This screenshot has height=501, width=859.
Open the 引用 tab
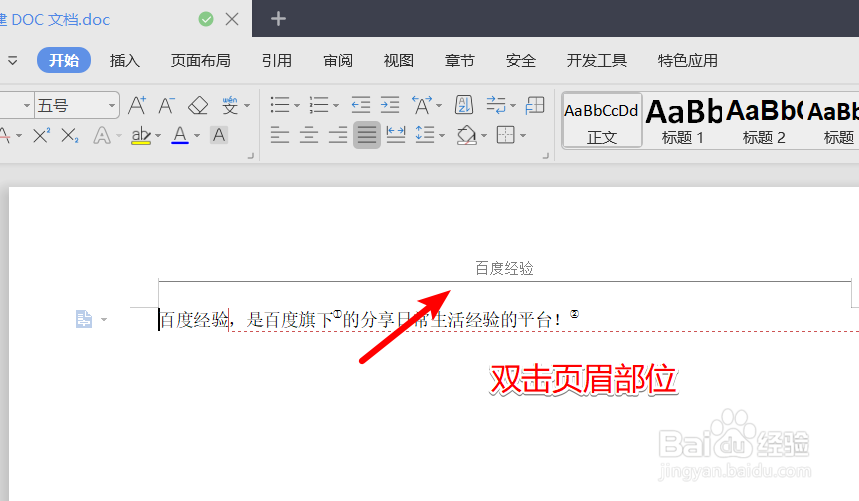coord(277,60)
